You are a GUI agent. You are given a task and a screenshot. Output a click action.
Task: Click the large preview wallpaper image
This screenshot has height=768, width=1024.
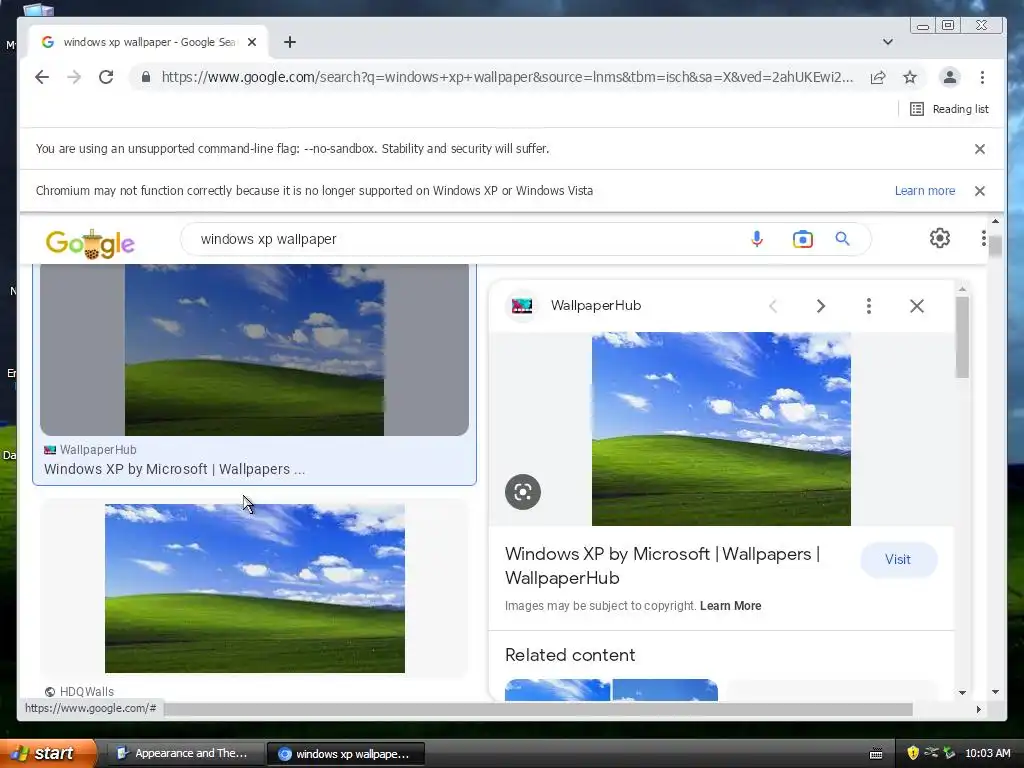(721, 429)
